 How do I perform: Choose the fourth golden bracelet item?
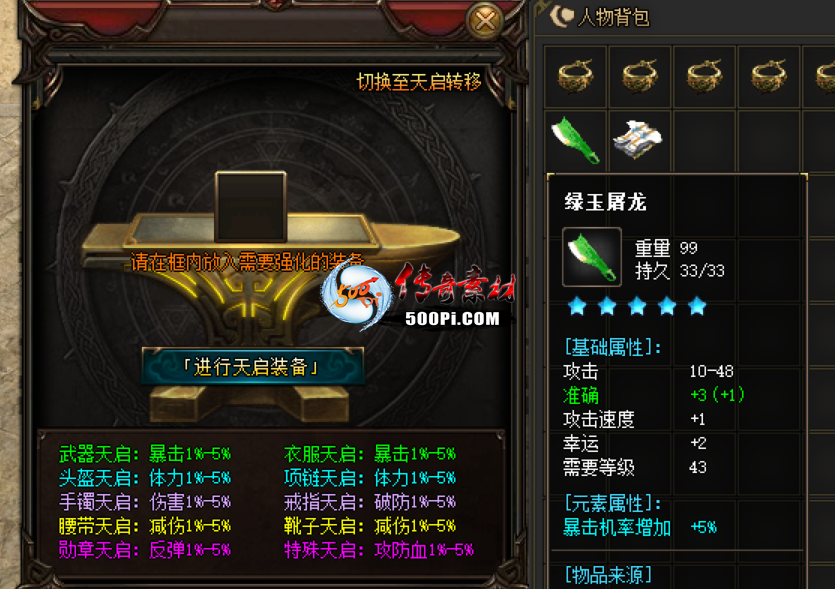(x=769, y=76)
